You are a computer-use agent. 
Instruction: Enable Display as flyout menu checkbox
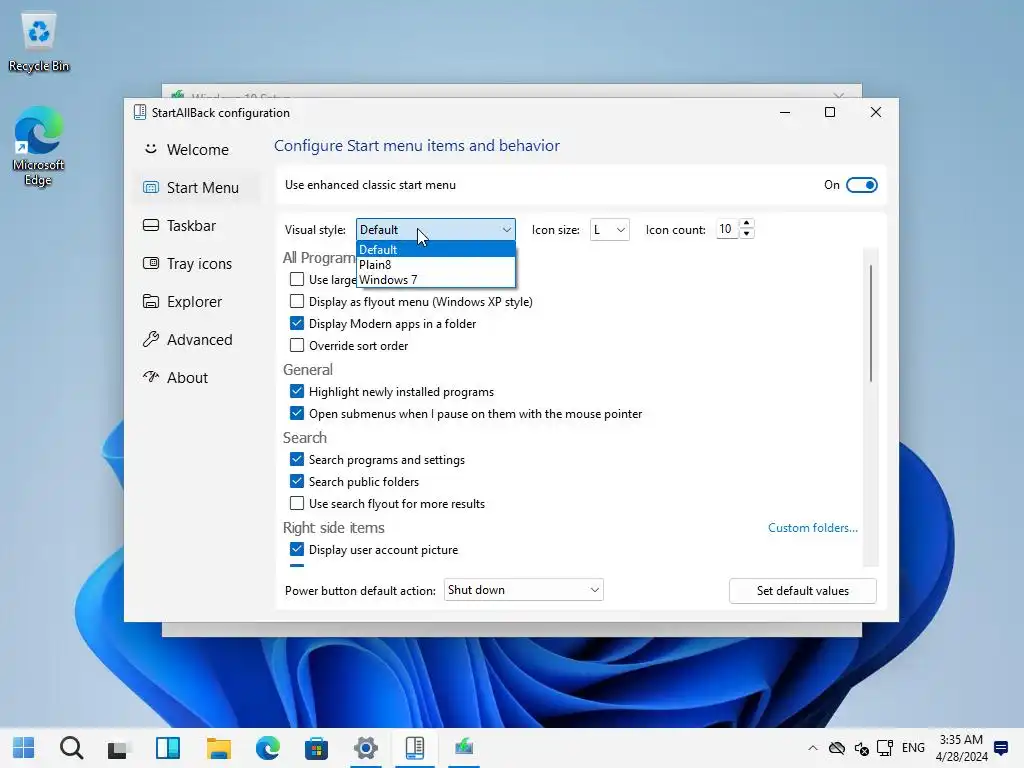[x=296, y=301]
